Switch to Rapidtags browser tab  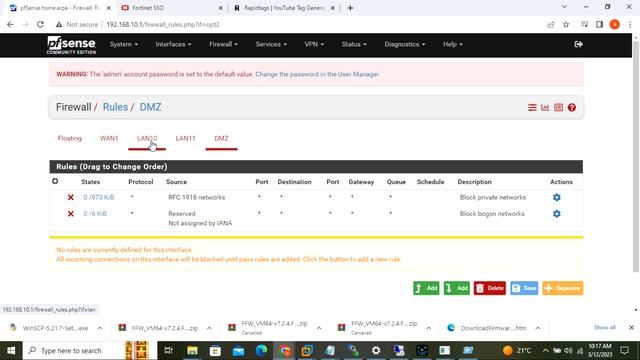pyautogui.click(x=284, y=8)
